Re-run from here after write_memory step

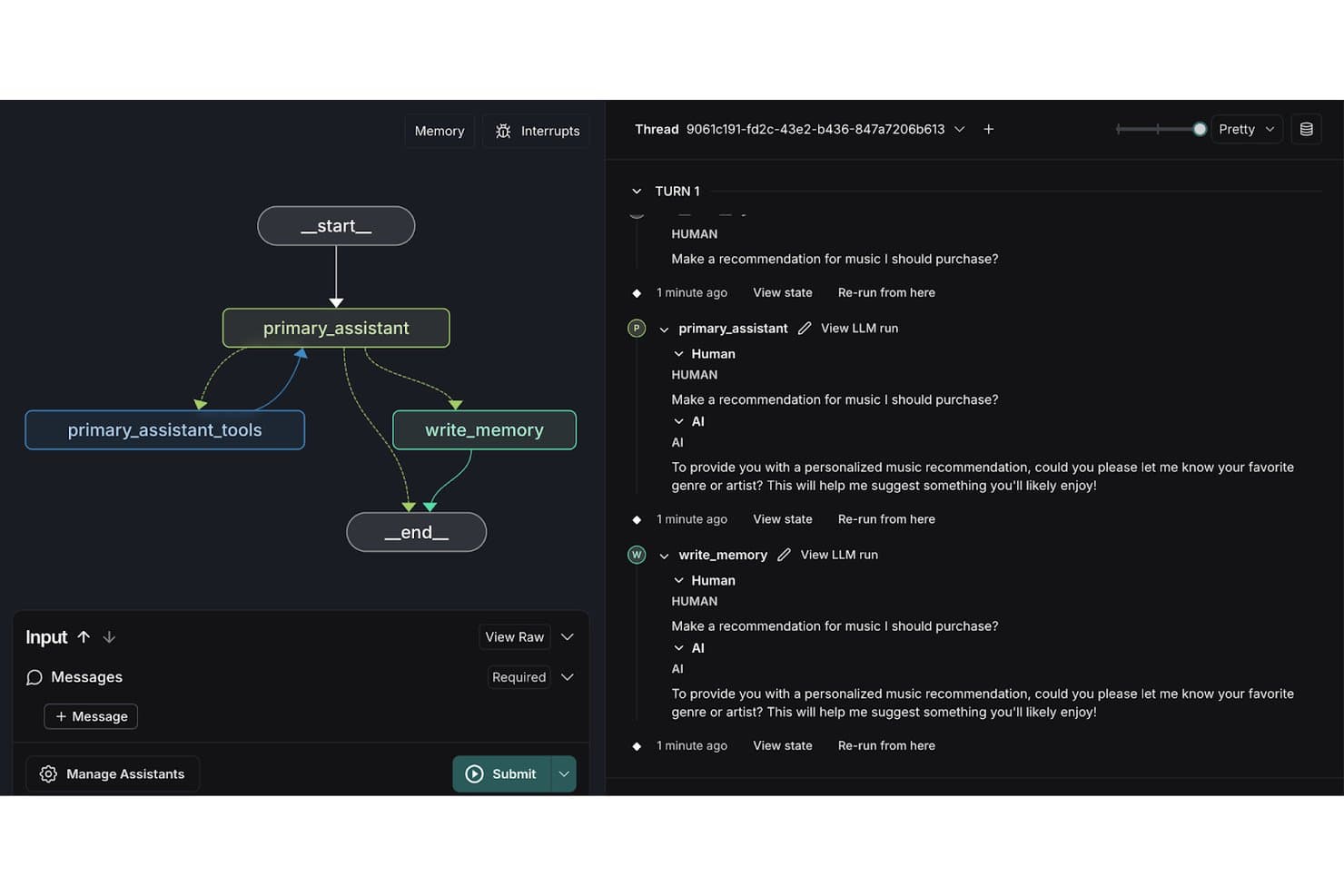[886, 745]
